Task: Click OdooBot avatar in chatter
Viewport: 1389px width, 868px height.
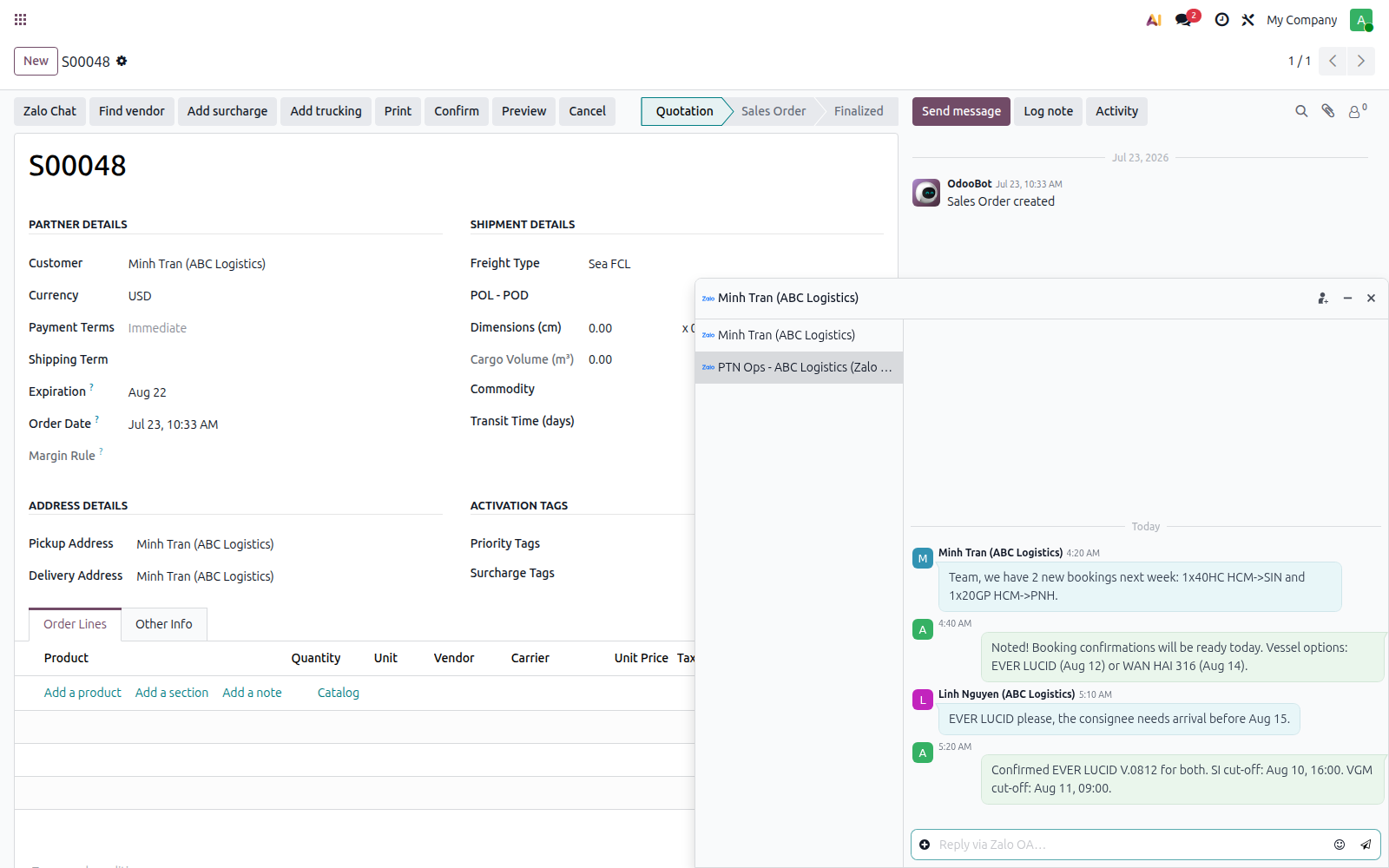Action: click(x=926, y=193)
